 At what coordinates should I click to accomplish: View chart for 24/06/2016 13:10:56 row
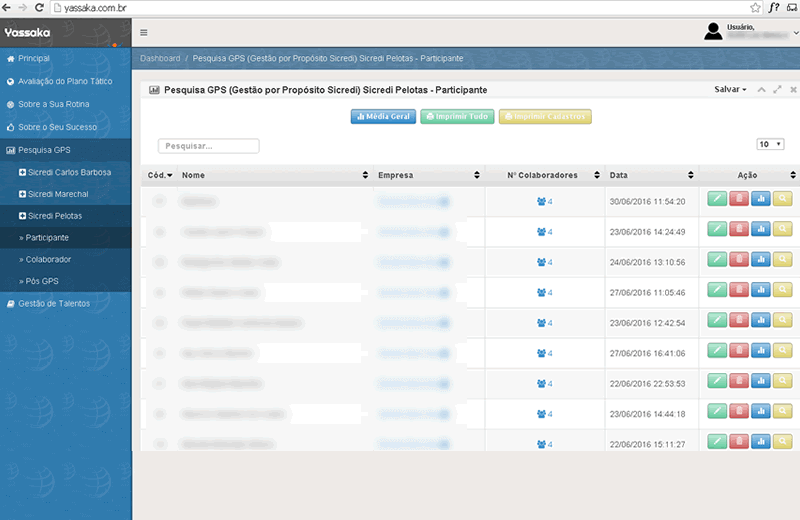click(761, 260)
